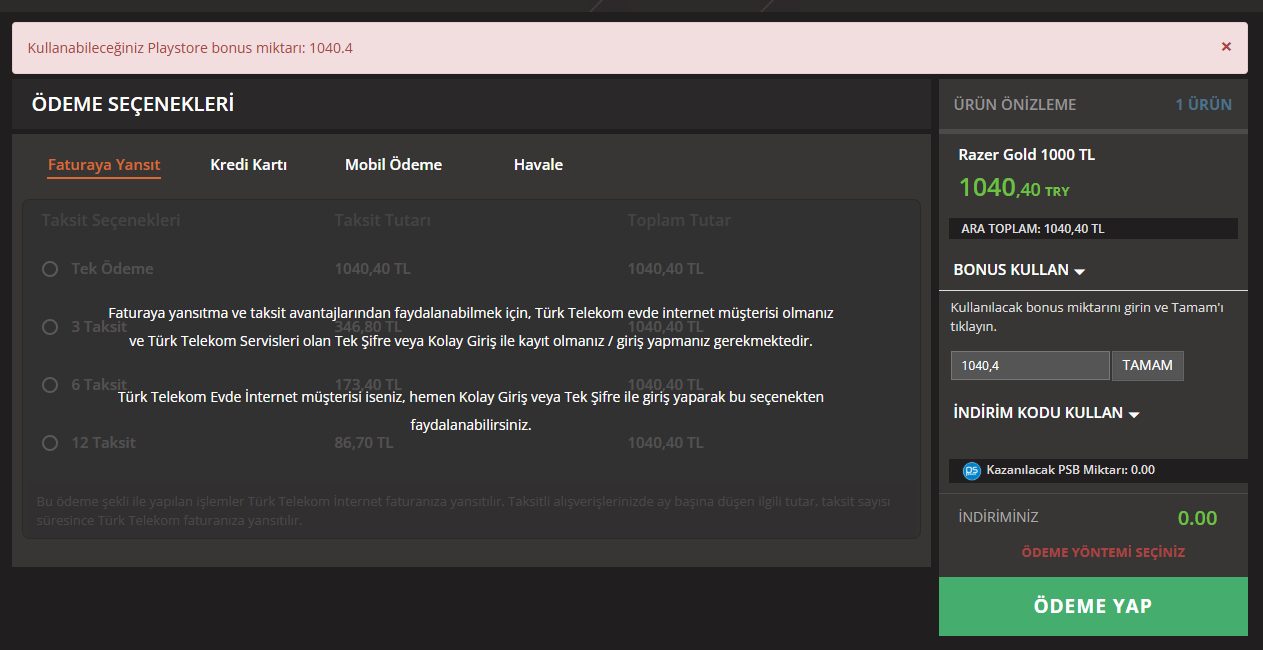Select the 12 Taksit installment radio
1263x650 pixels.
pos(50,443)
